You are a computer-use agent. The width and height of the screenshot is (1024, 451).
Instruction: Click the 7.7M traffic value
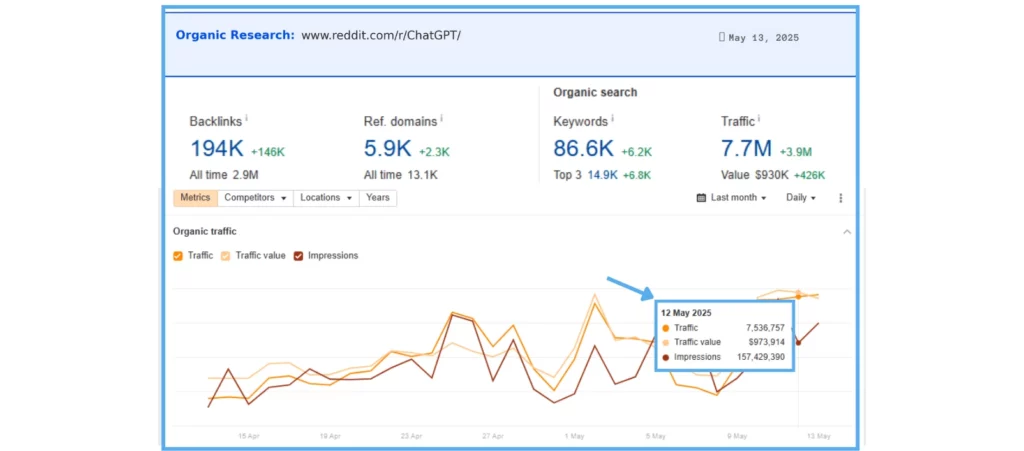pyautogui.click(x=746, y=149)
